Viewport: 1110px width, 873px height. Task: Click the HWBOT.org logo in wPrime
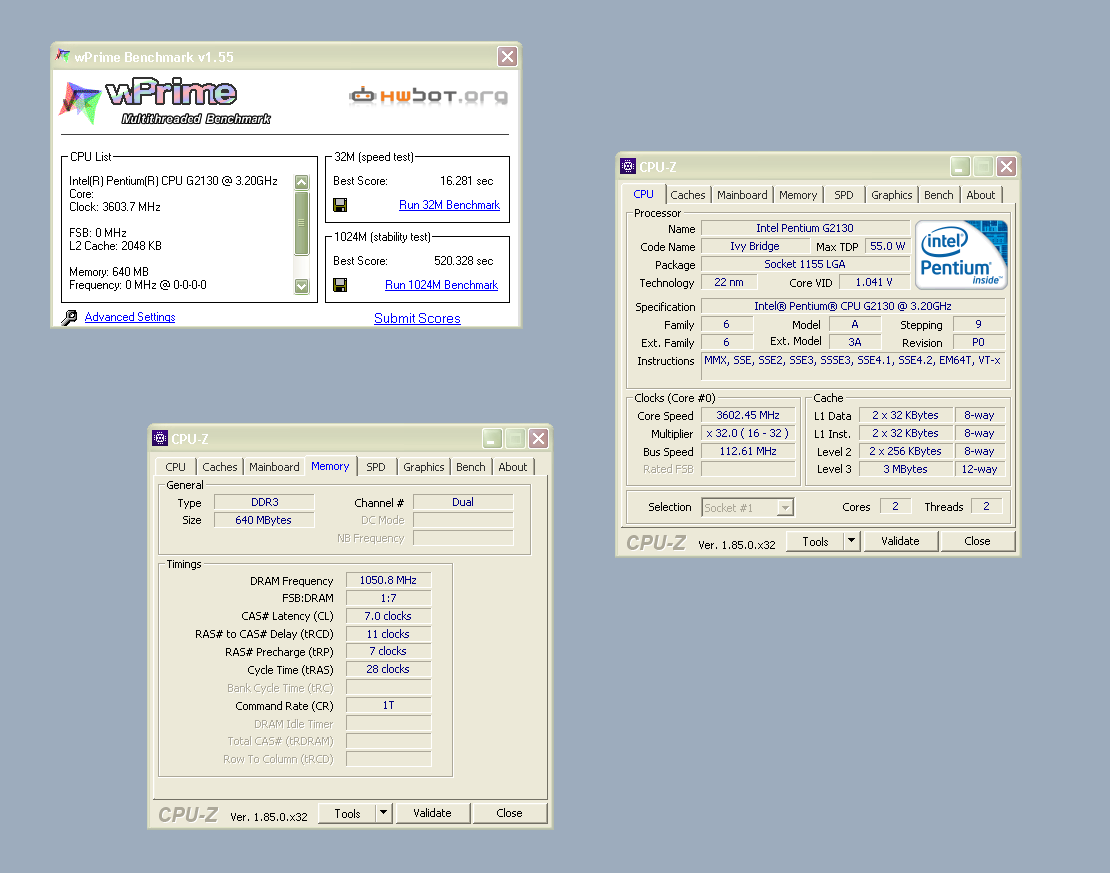point(428,96)
